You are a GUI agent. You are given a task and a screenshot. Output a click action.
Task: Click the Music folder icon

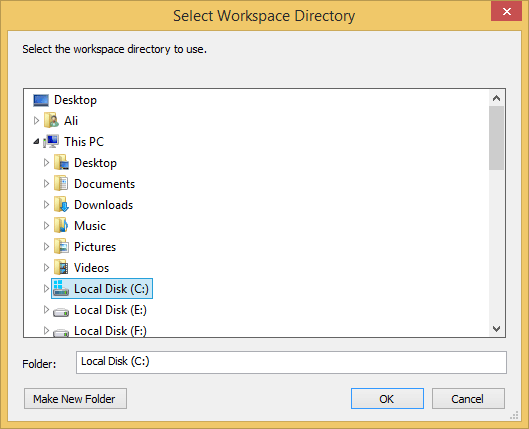point(61,225)
